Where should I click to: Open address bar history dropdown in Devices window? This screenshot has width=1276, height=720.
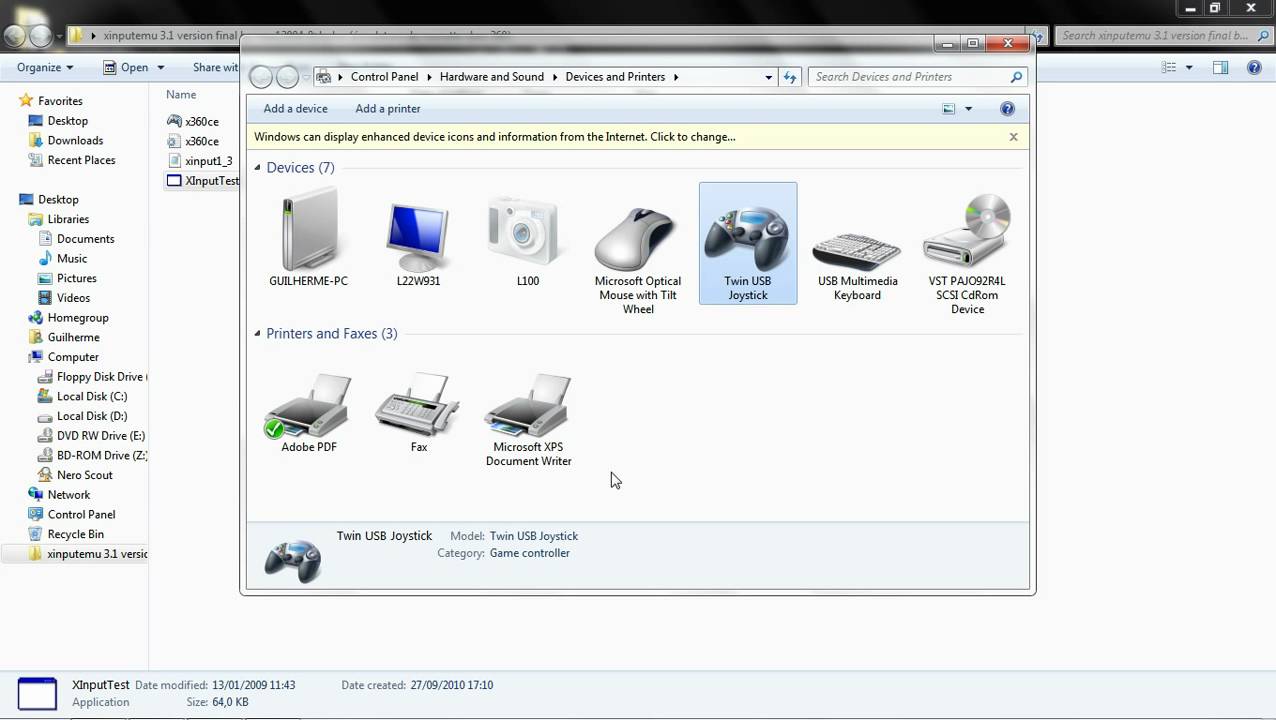pos(768,77)
